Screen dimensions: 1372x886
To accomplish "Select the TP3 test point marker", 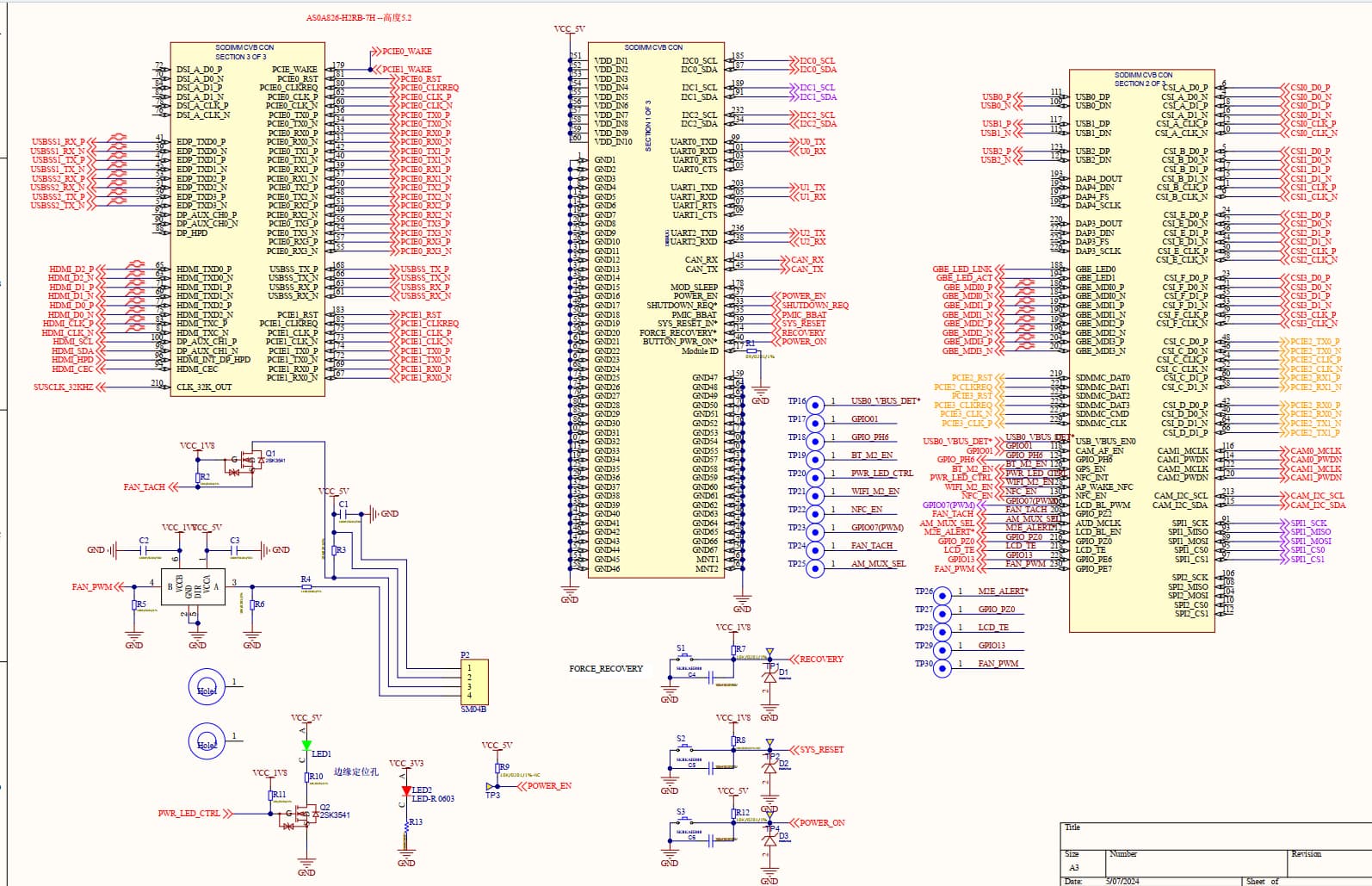I will (491, 787).
